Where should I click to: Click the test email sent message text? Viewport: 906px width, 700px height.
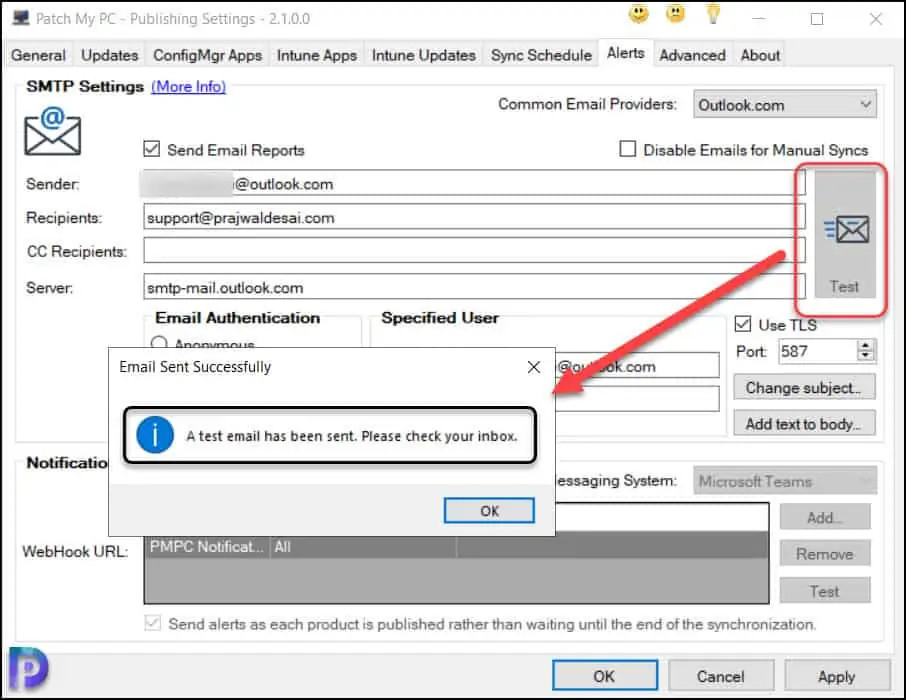(x=351, y=435)
